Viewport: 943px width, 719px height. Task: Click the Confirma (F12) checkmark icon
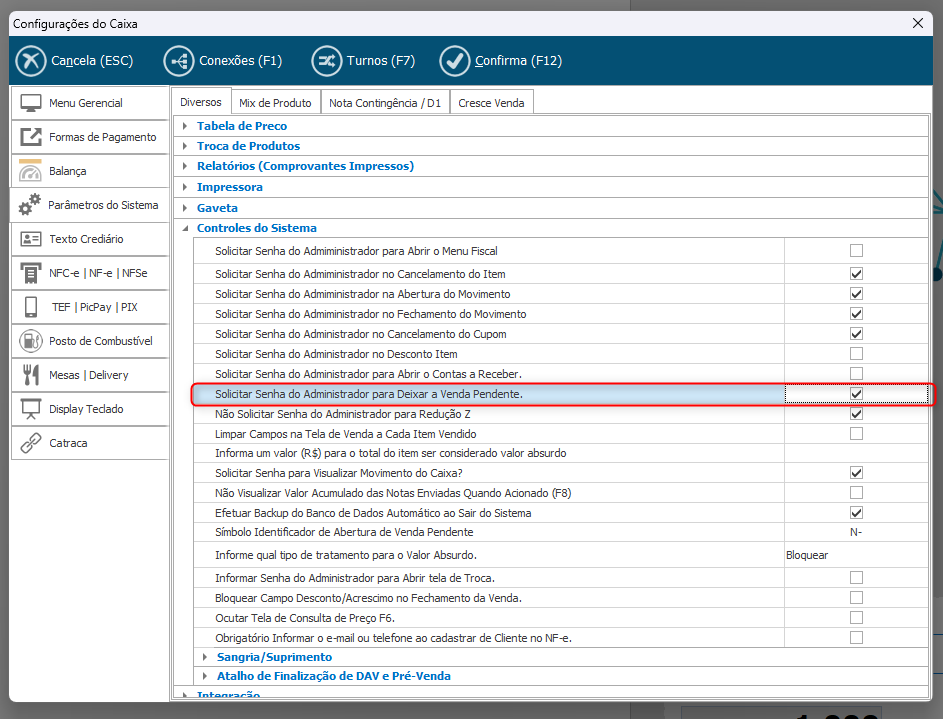(x=455, y=61)
